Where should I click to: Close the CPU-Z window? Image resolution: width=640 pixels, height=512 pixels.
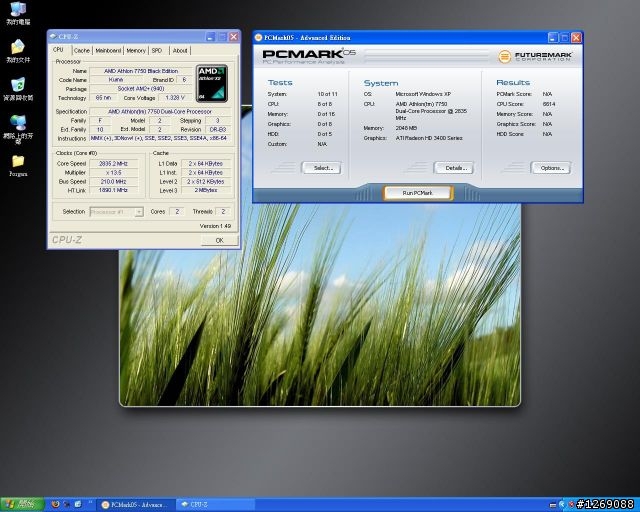tap(234, 37)
